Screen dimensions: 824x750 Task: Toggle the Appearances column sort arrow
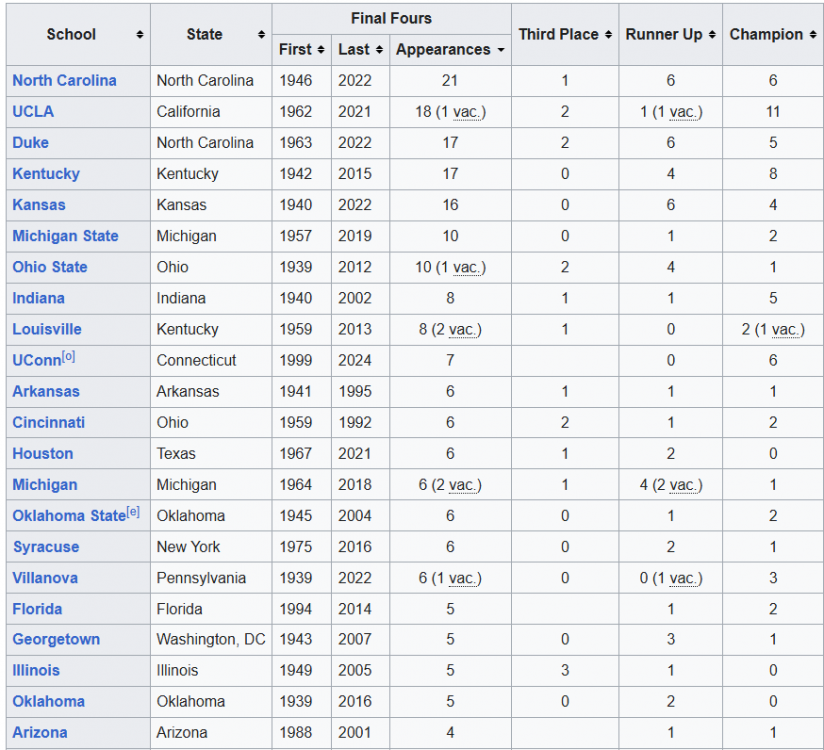500,50
